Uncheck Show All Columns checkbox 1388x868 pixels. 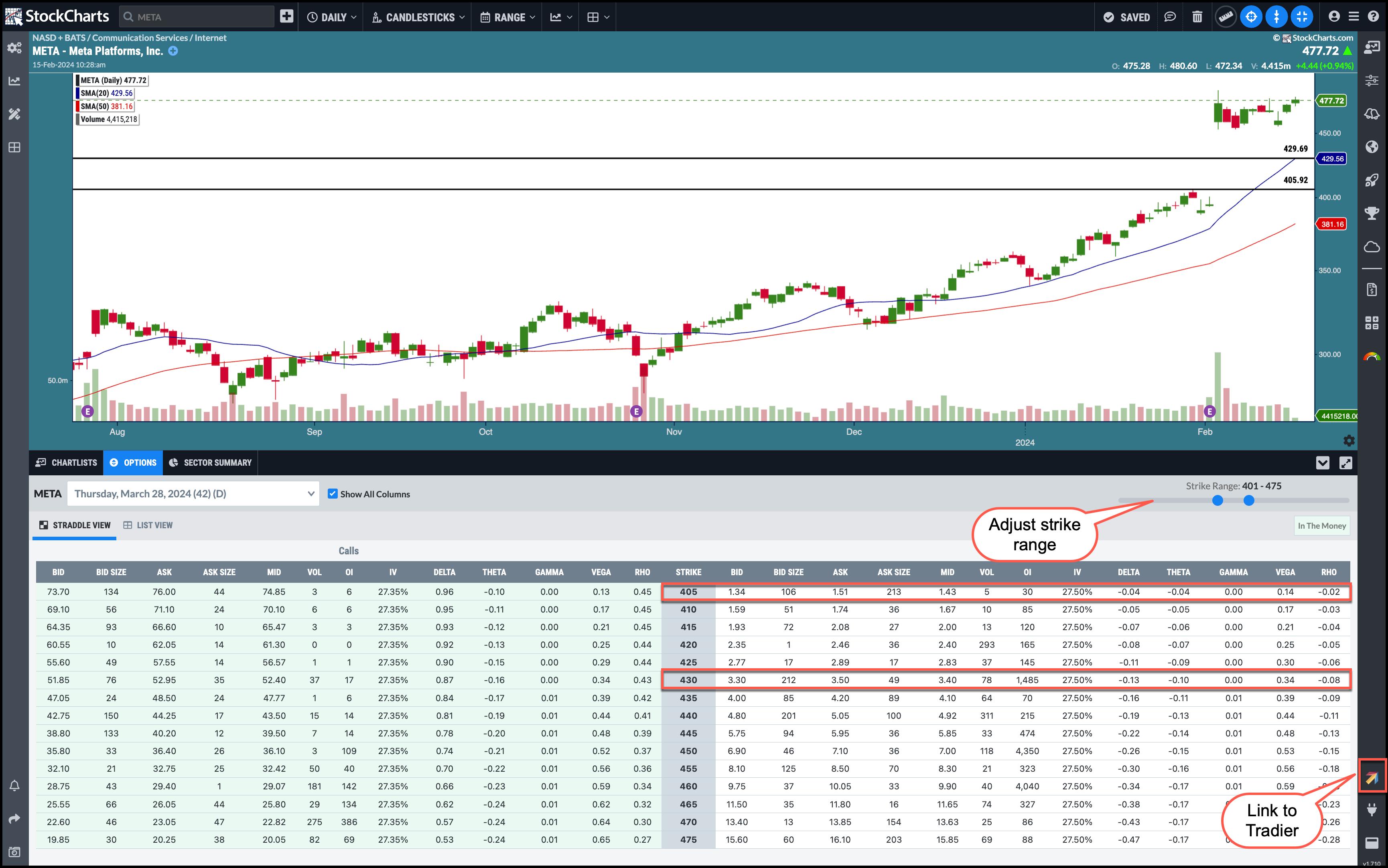pyautogui.click(x=333, y=494)
